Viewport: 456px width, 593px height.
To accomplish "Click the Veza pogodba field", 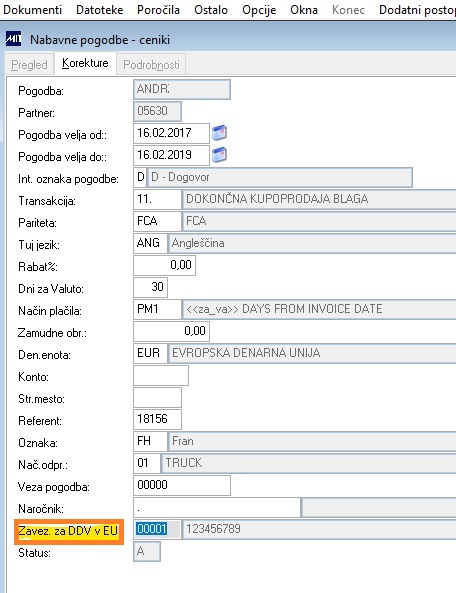I will [x=182, y=485].
